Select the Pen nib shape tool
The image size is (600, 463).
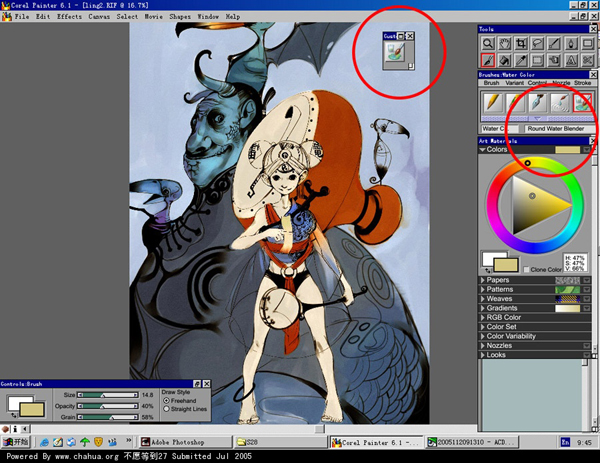click(571, 44)
